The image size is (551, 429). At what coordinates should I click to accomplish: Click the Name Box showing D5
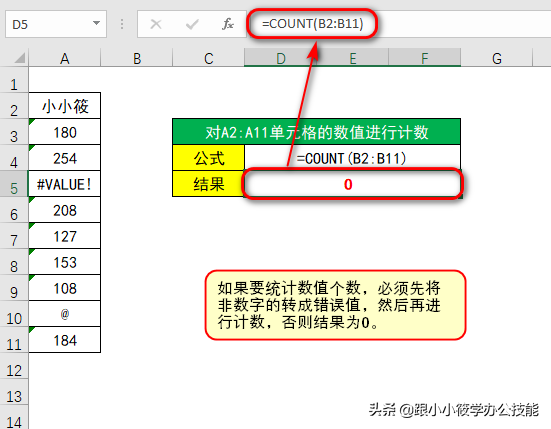point(56,24)
